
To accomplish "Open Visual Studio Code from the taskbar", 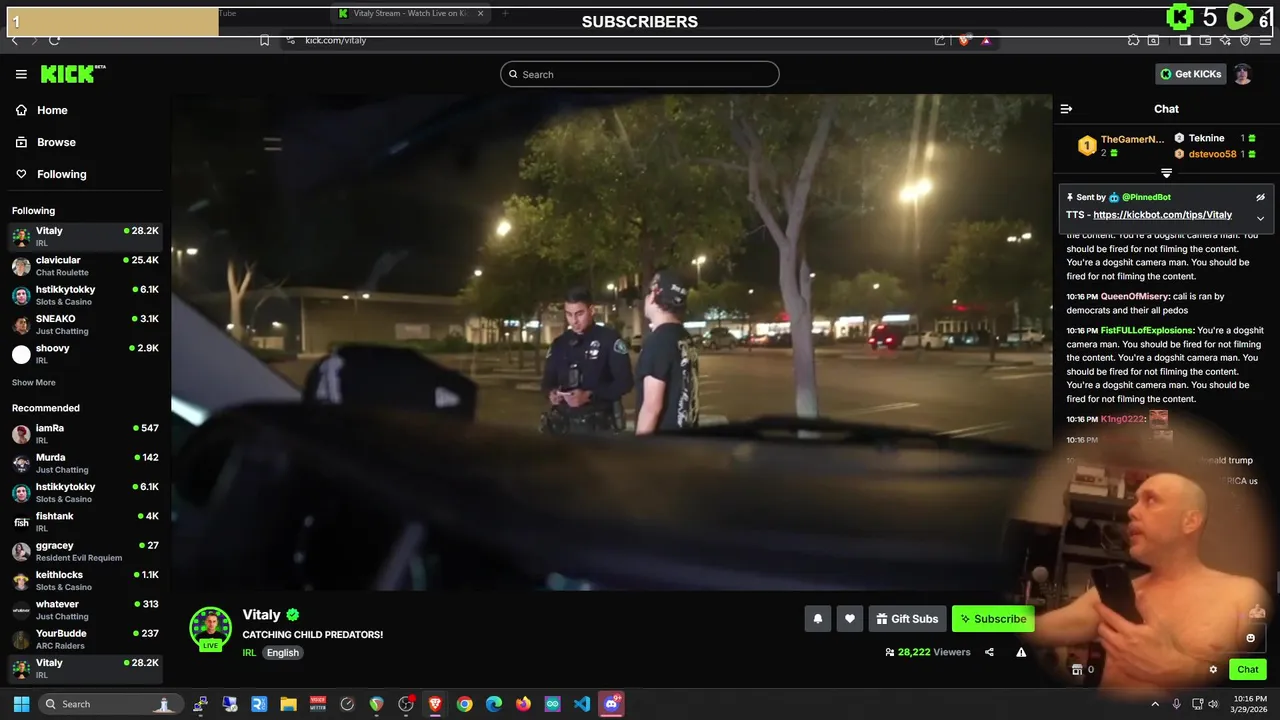I will coord(582,704).
